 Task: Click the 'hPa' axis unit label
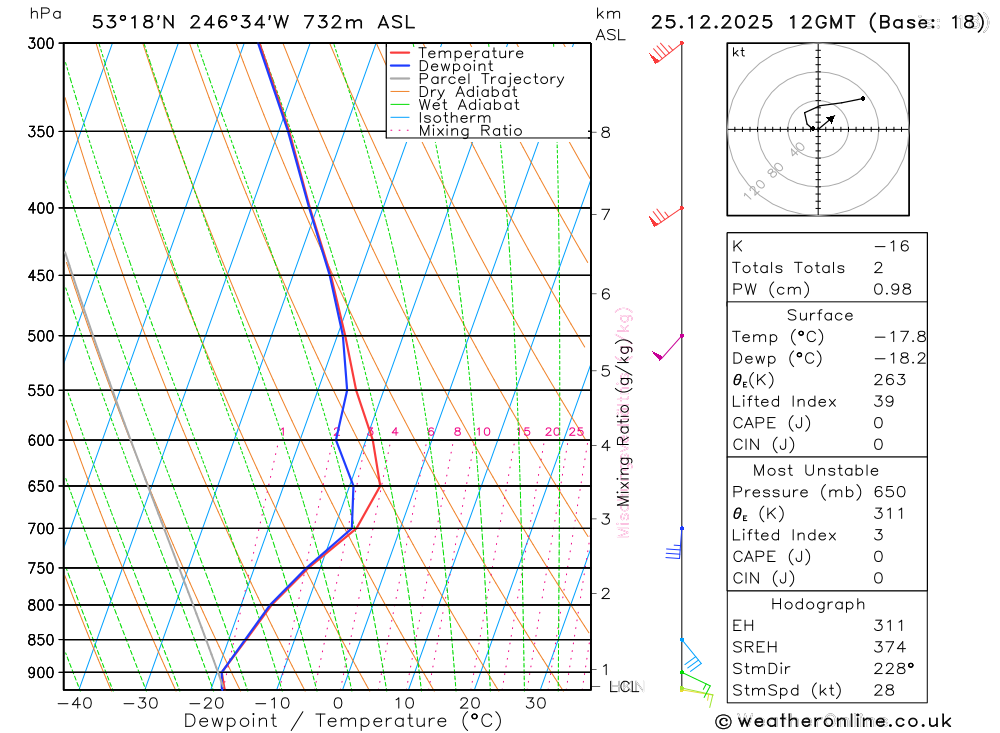coord(46,14)
